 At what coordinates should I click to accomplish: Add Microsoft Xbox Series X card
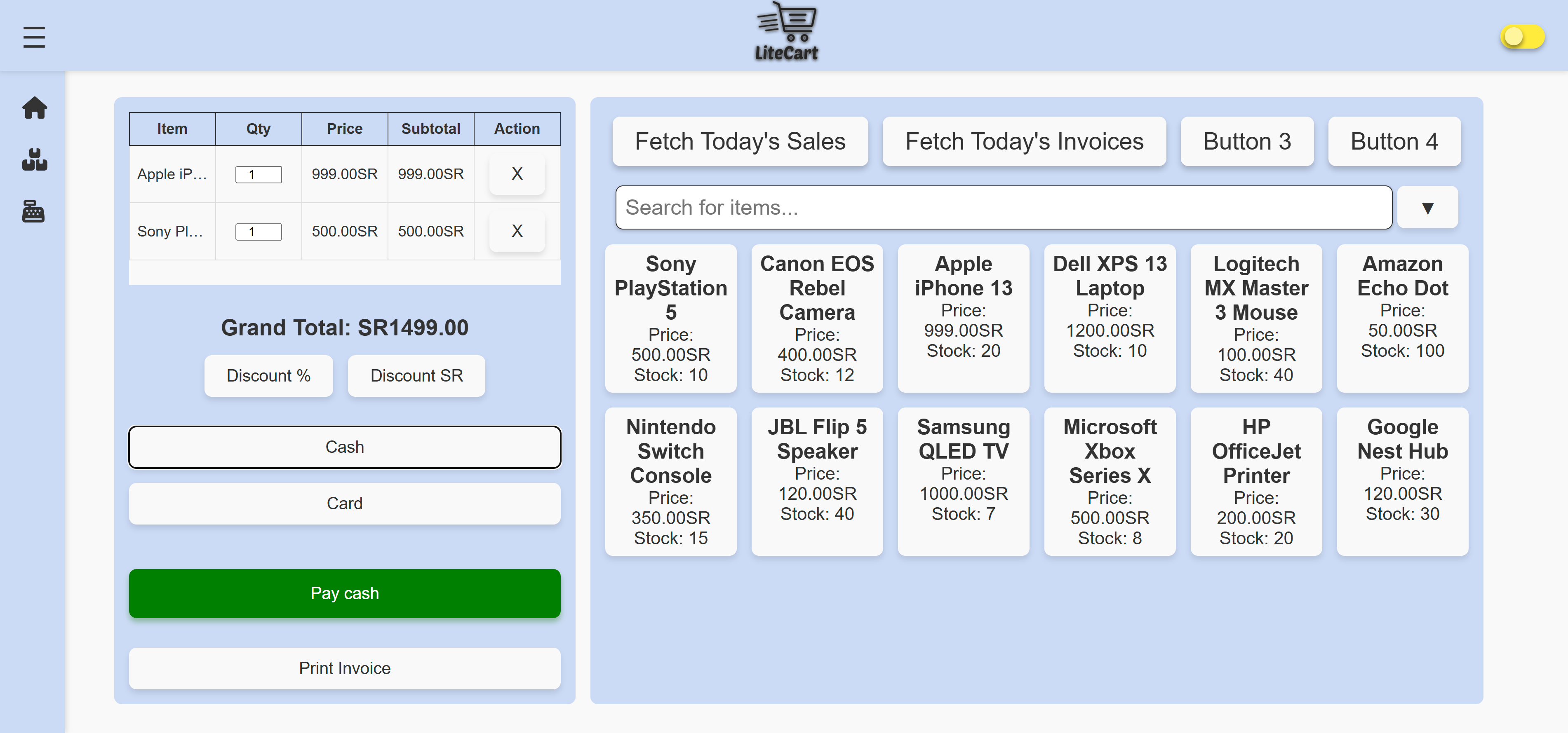1110,482
